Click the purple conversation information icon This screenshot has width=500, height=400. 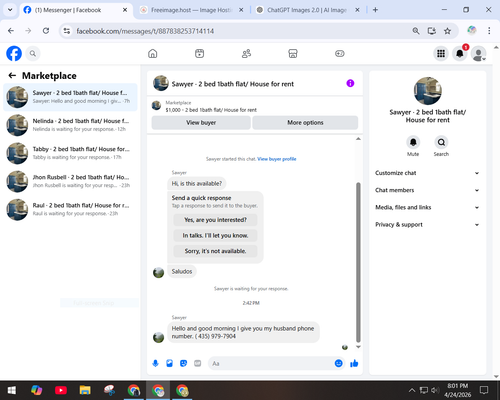[x=350, y=83]
